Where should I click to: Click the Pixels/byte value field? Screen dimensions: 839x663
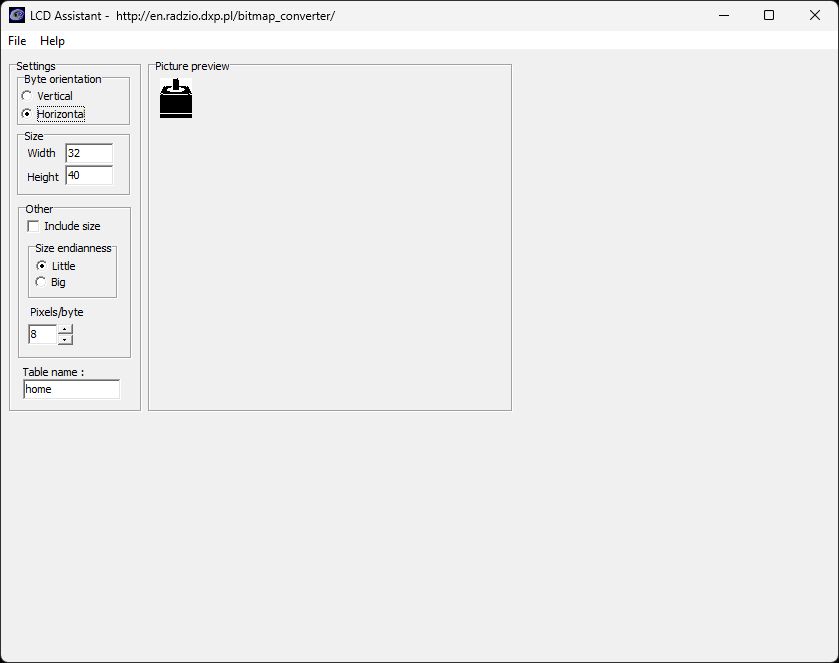tap(42, 334)
